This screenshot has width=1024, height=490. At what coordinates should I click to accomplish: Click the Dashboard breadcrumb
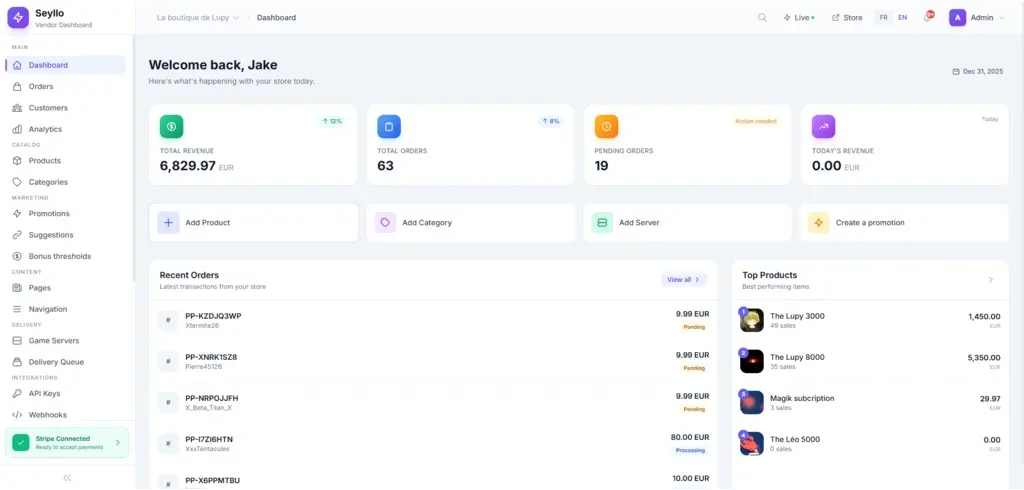[x=276, y=18]
